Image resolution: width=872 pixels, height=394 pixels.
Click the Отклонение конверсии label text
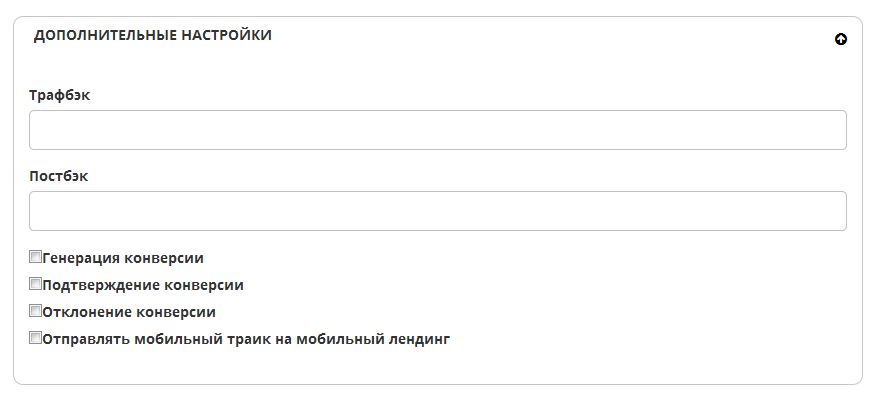129,312
